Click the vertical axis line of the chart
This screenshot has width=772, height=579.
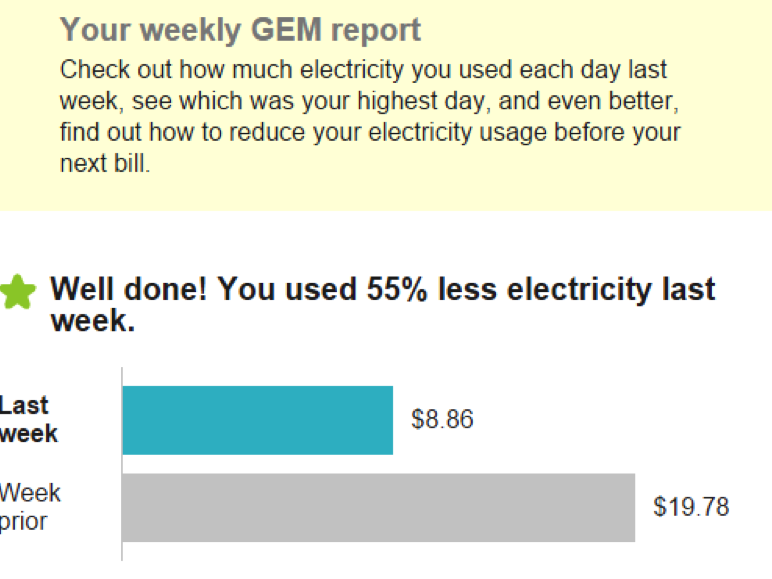coord(122,464)
